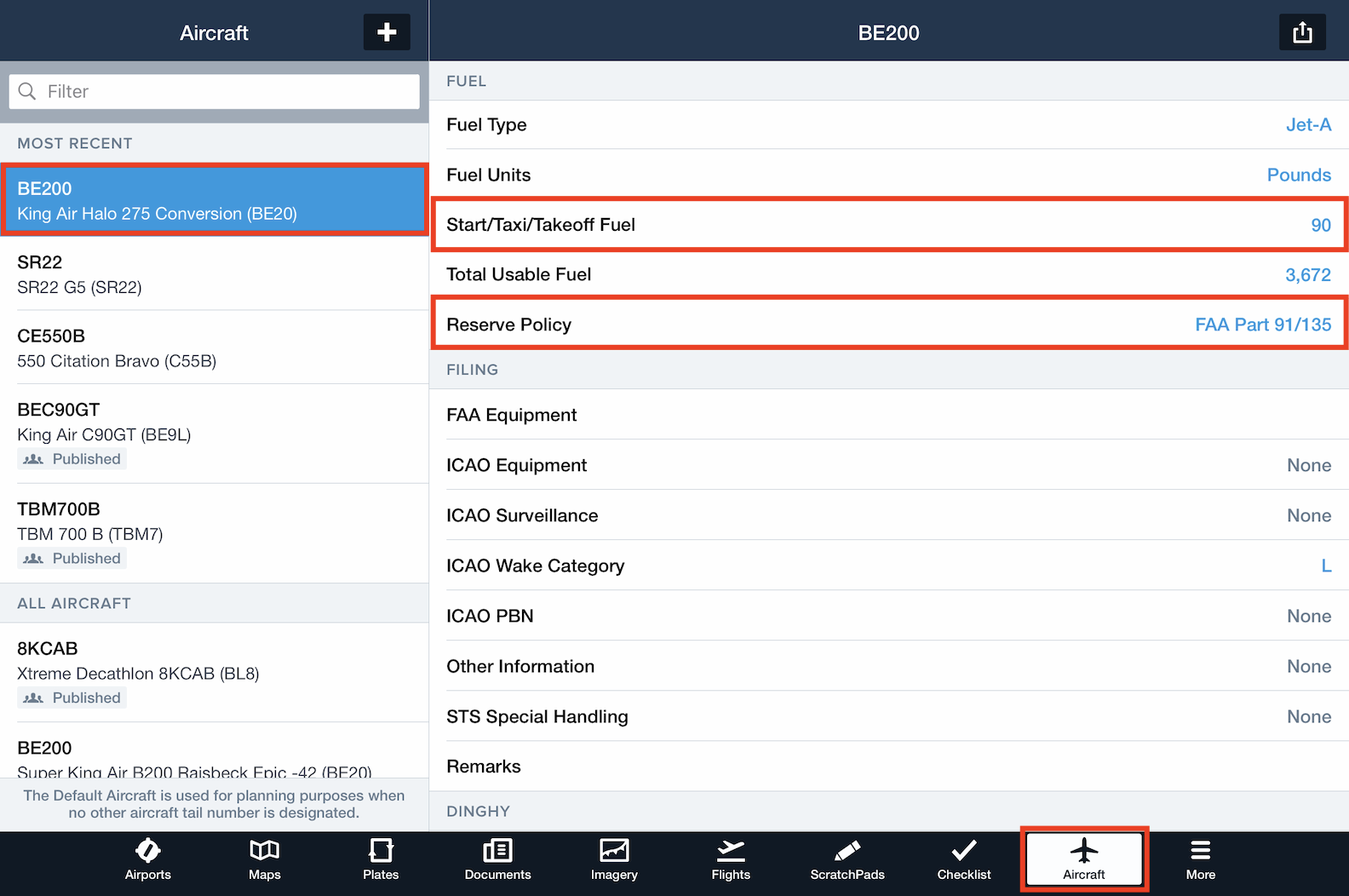
Task: Select BE200 Super King Air B200 Raisbeck
Action: [x=215, y=751]
